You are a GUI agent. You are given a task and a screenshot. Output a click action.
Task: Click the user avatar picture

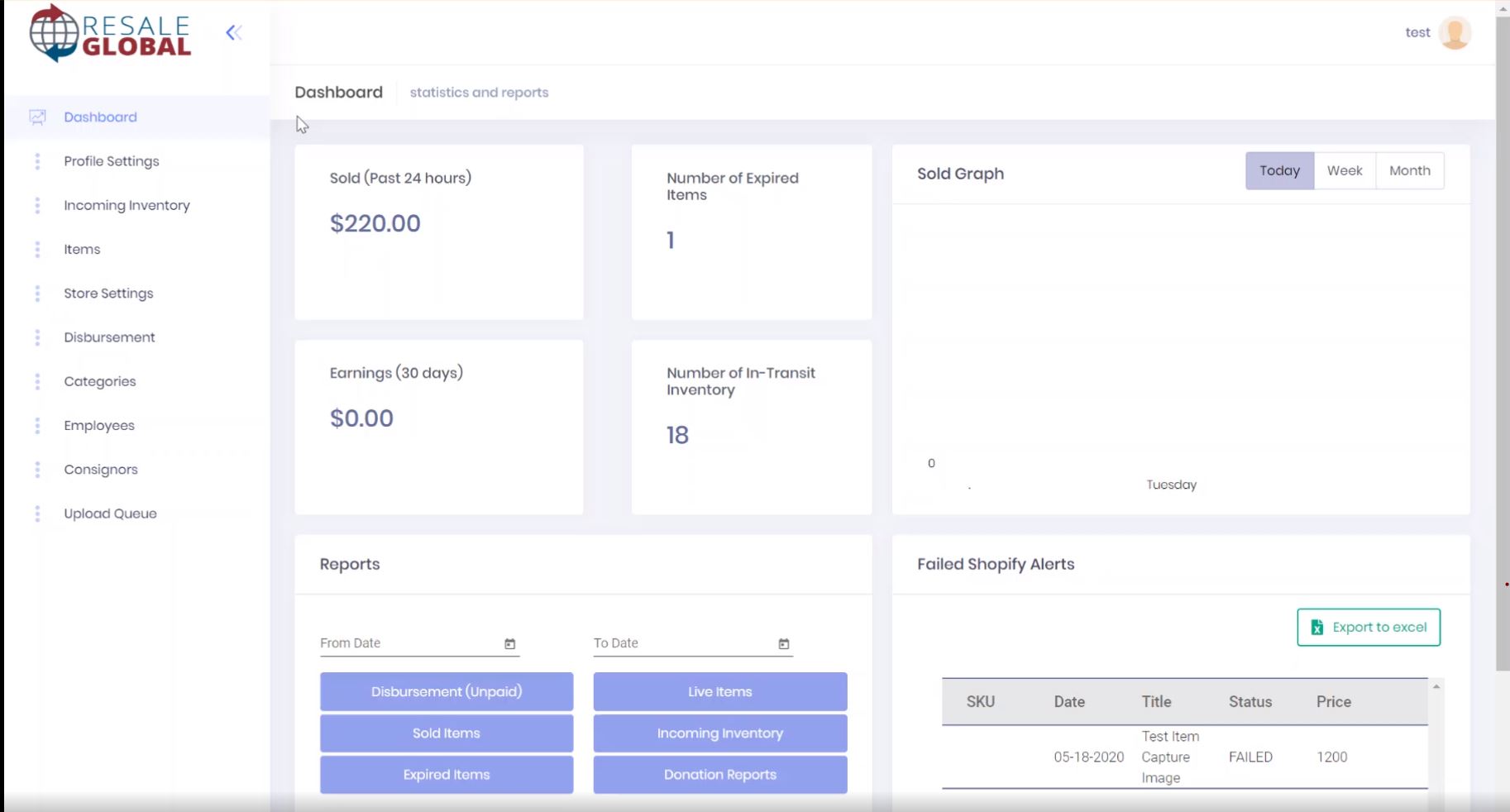1455,33
